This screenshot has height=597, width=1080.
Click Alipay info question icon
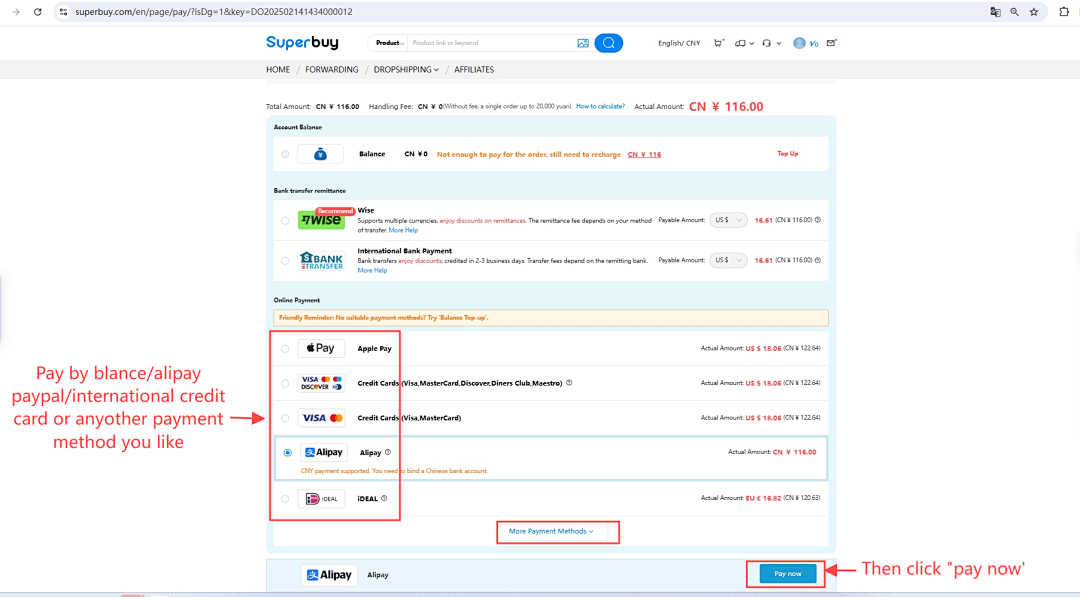388,452
